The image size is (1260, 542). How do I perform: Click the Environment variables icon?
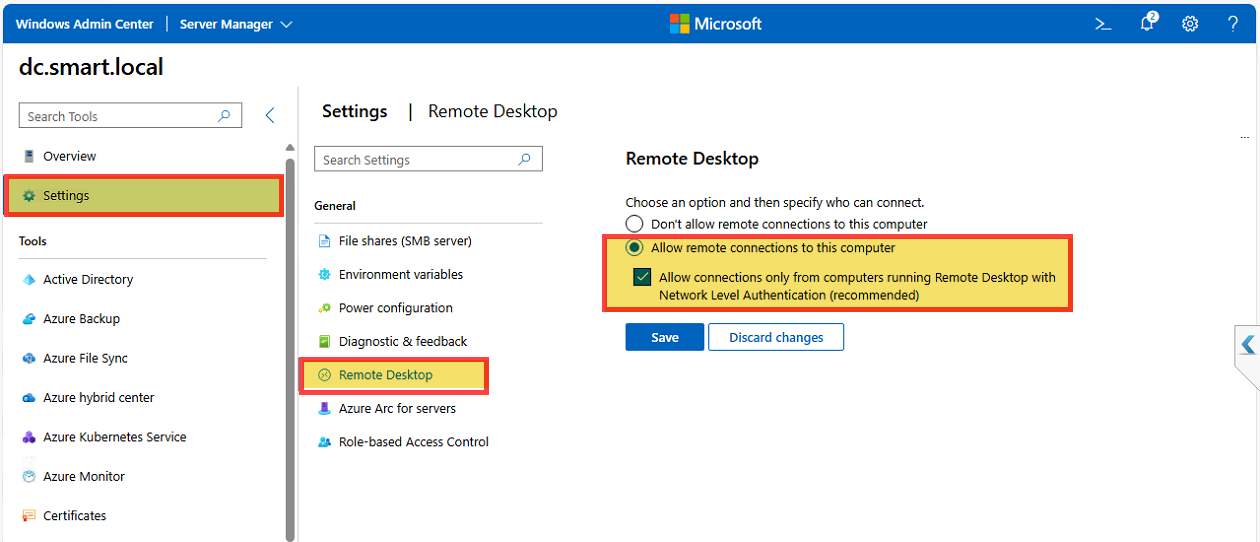(x=324, y=274)
